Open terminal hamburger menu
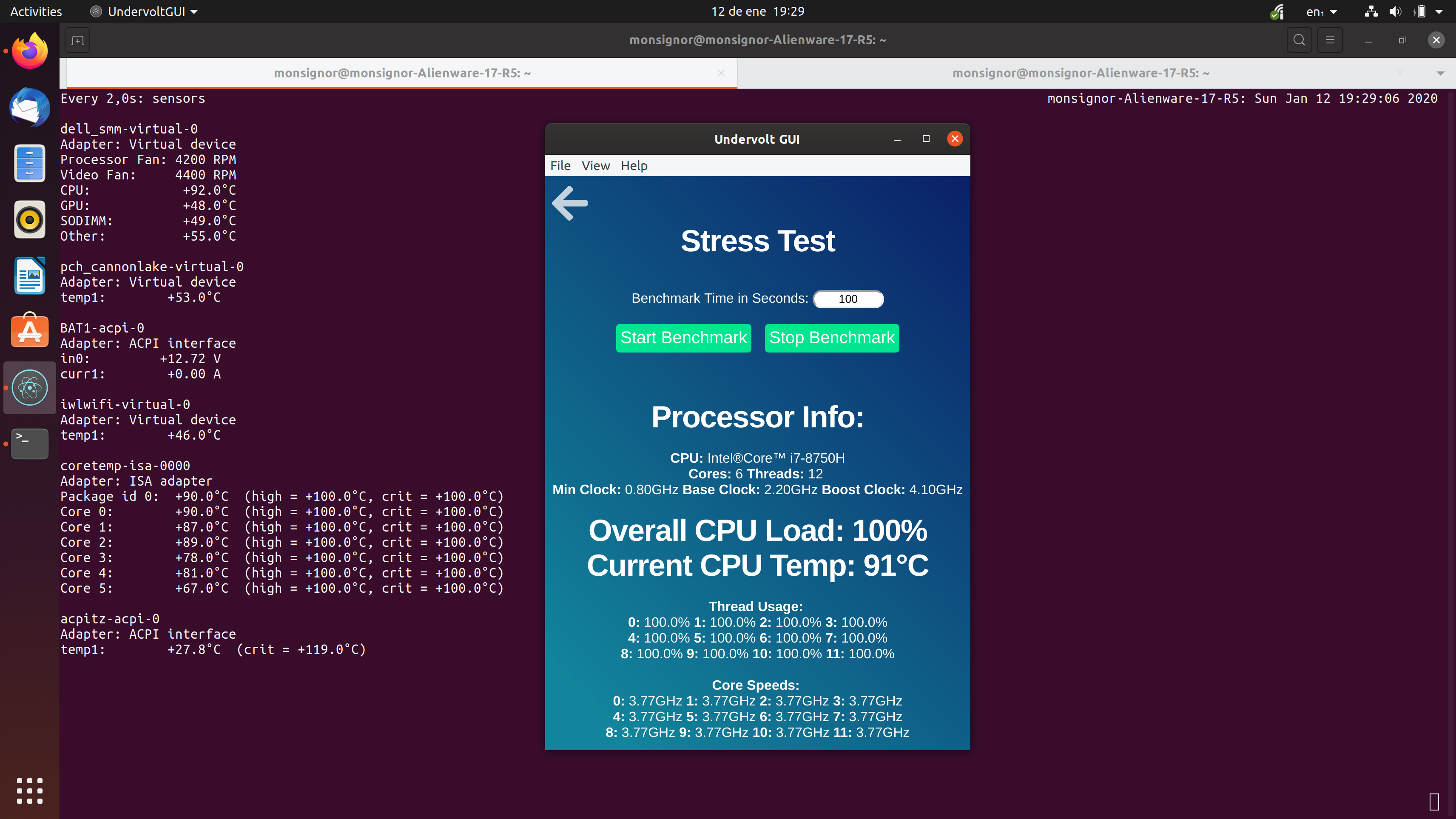The width and height of the screenshot is (1456, 819). click(1329, 40)
